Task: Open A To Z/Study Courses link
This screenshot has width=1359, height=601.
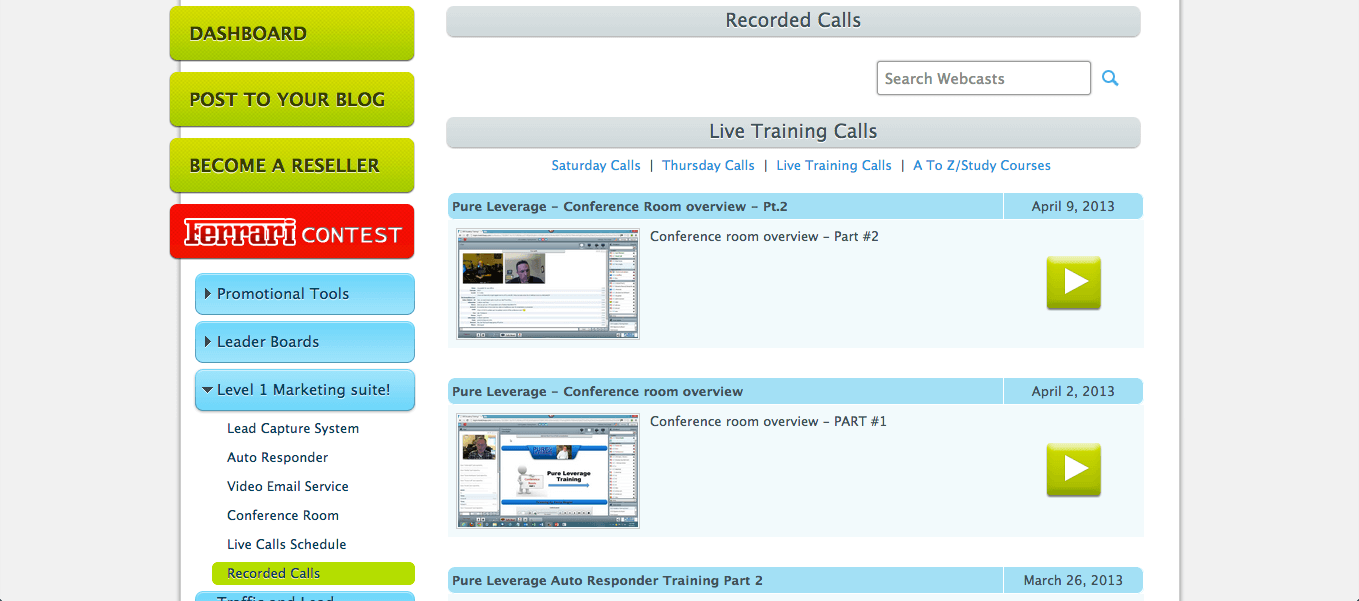Action: click(x=982, y=165)
